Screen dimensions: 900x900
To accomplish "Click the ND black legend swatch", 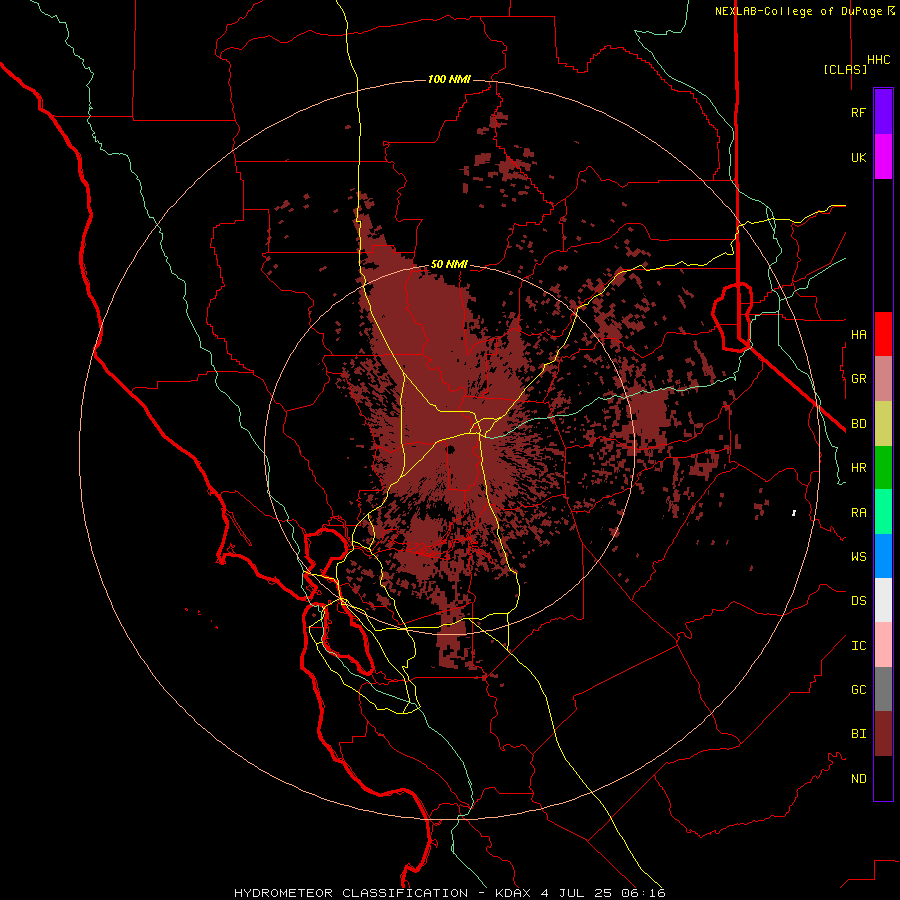I will pos(883,778).
